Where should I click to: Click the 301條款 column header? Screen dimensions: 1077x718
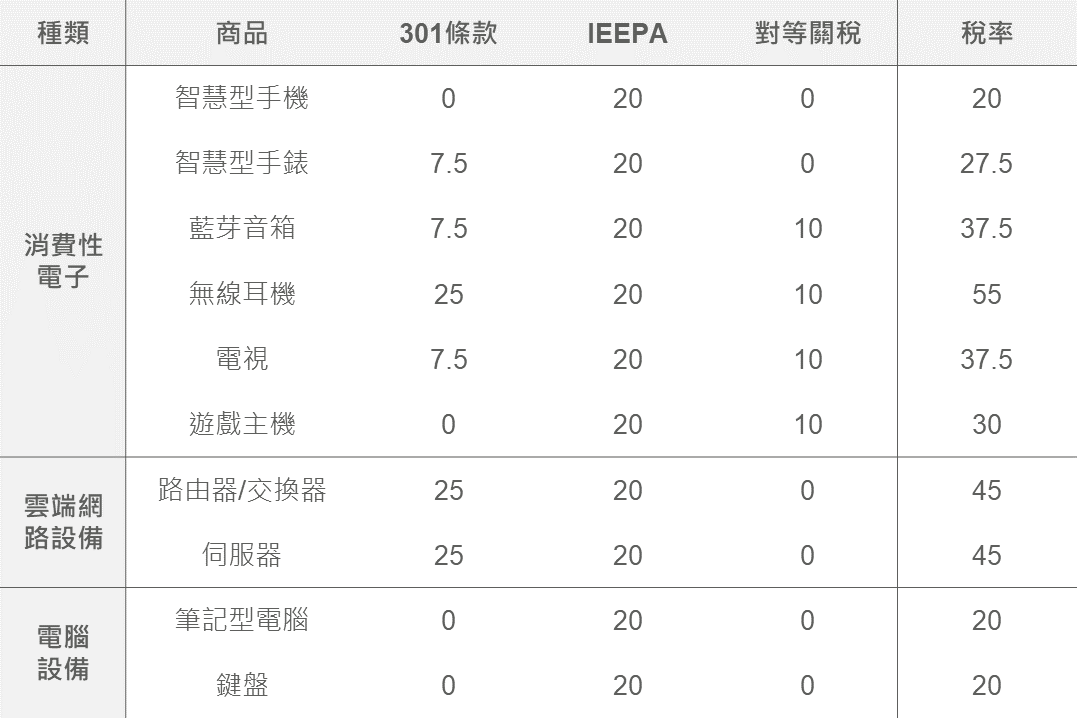click(448, 33)
